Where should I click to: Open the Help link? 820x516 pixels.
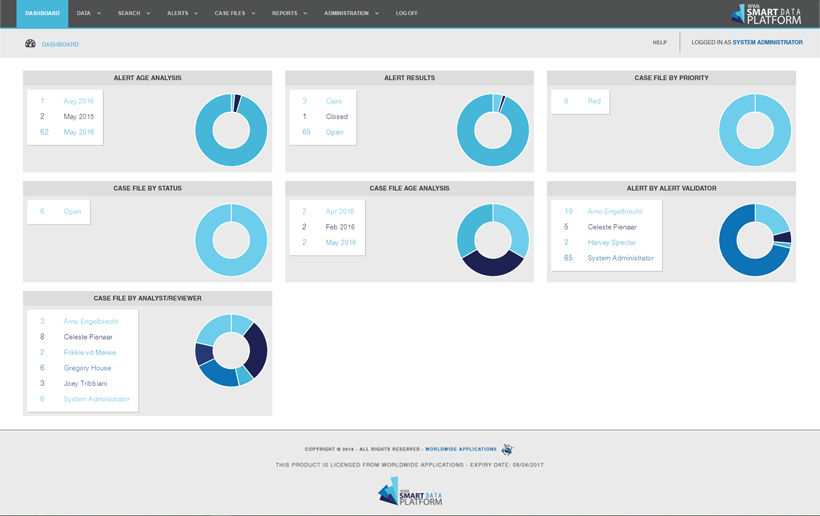(659, 43)
